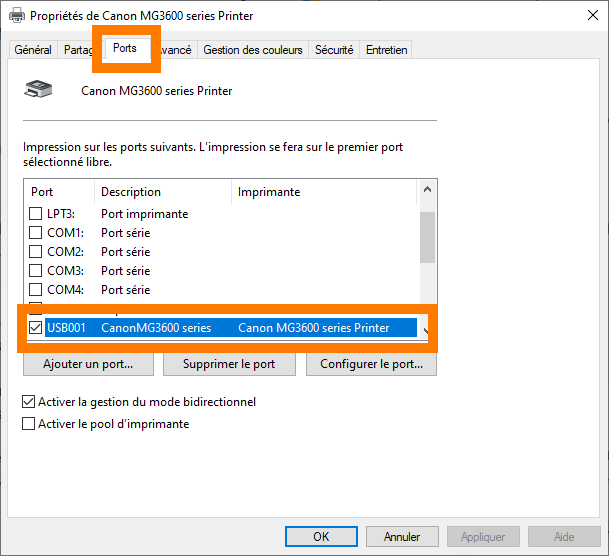Check the LPT3 port checkbox
The image size is (609, 556).
pos(36,214)
